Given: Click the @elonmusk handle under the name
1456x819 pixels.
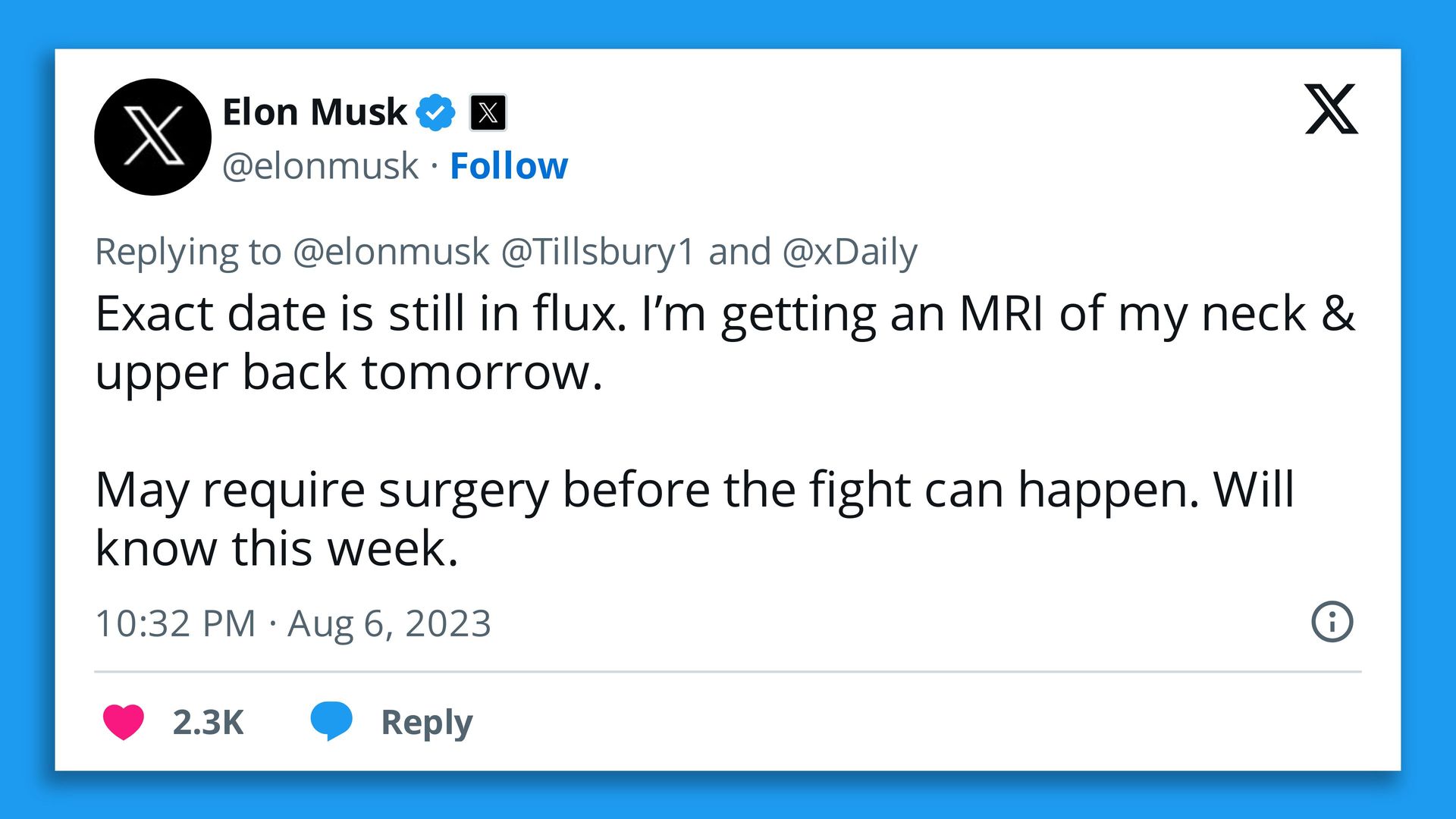Looking at the screenshot, I should coord(320,166).
